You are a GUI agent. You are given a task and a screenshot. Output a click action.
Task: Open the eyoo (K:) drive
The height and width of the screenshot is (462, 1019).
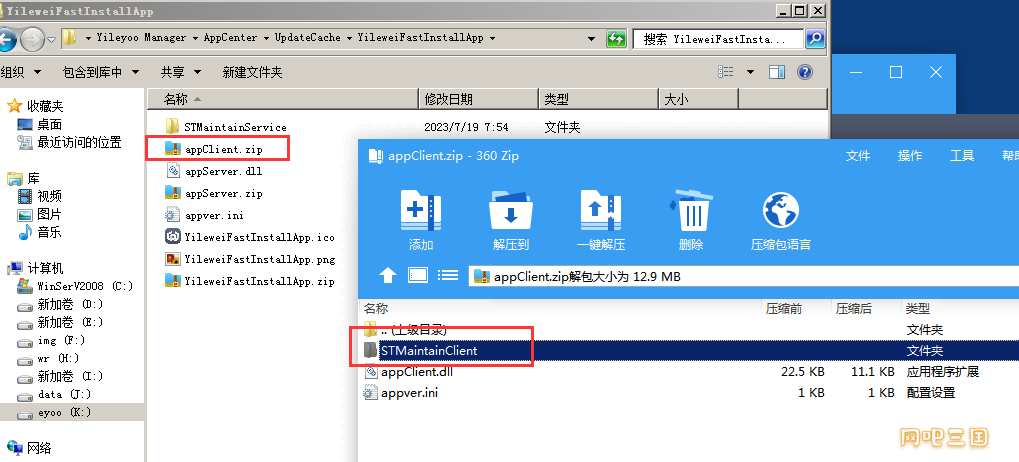tap(55, 413)
